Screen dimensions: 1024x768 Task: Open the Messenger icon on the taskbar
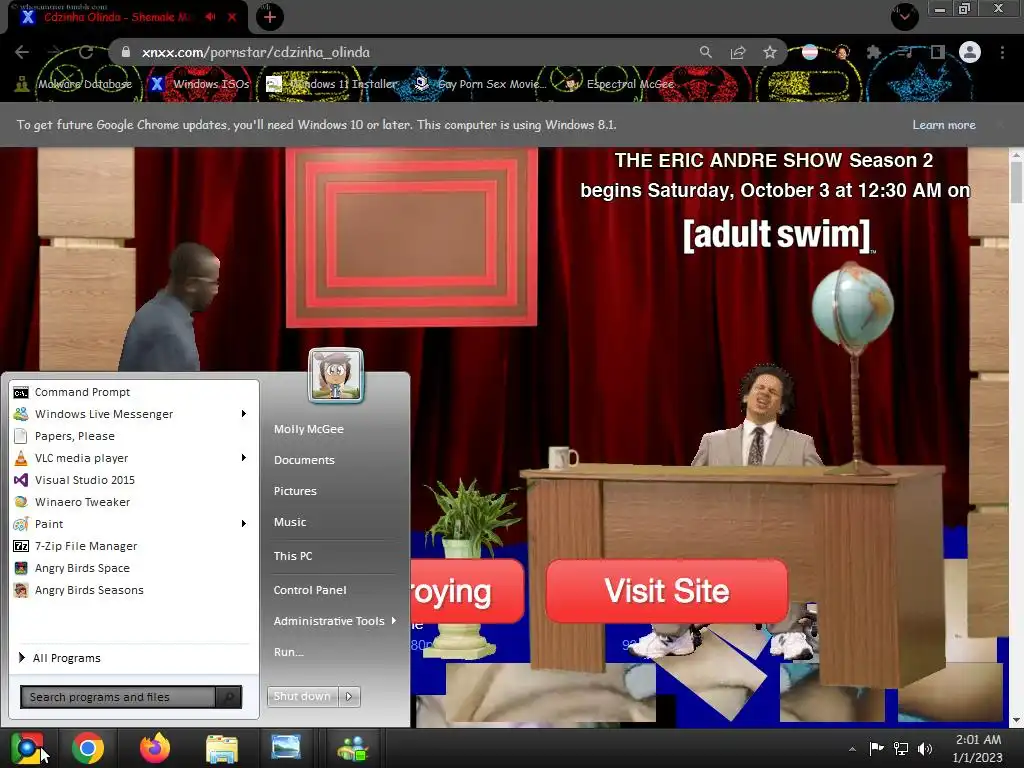click(x=353, y=749)
